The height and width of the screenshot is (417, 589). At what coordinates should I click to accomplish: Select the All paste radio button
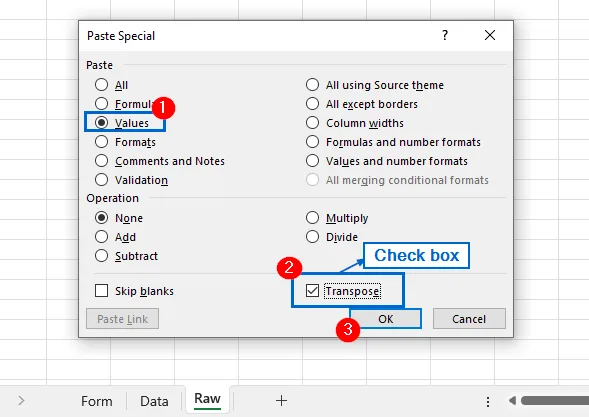click(x=101, y=85)
